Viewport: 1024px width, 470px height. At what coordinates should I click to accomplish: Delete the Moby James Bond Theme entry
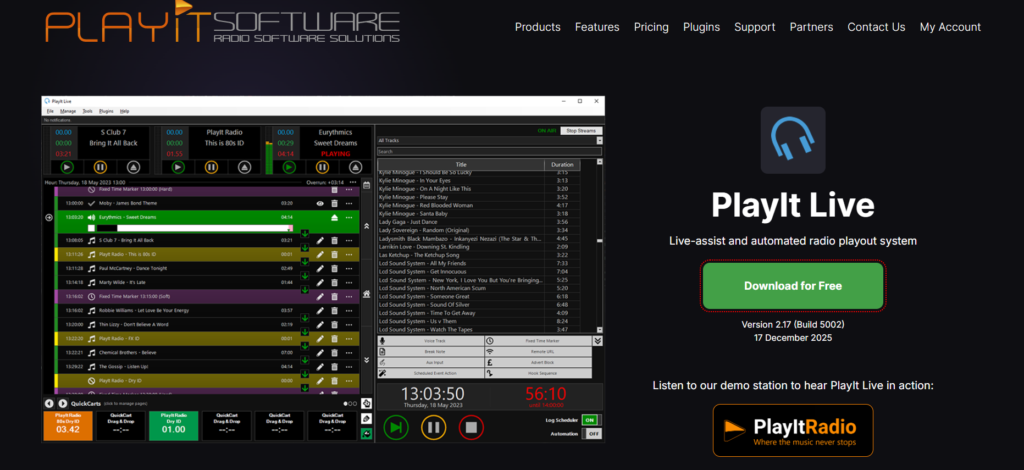point(335,203)
